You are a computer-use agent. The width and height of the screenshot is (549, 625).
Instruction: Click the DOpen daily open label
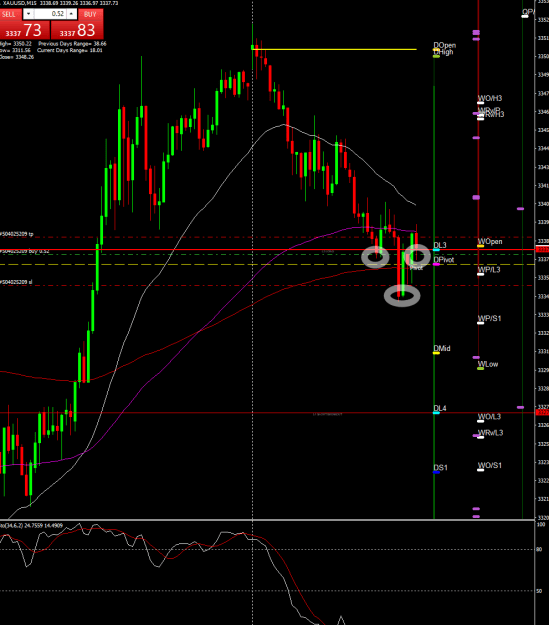pos(445,45)
